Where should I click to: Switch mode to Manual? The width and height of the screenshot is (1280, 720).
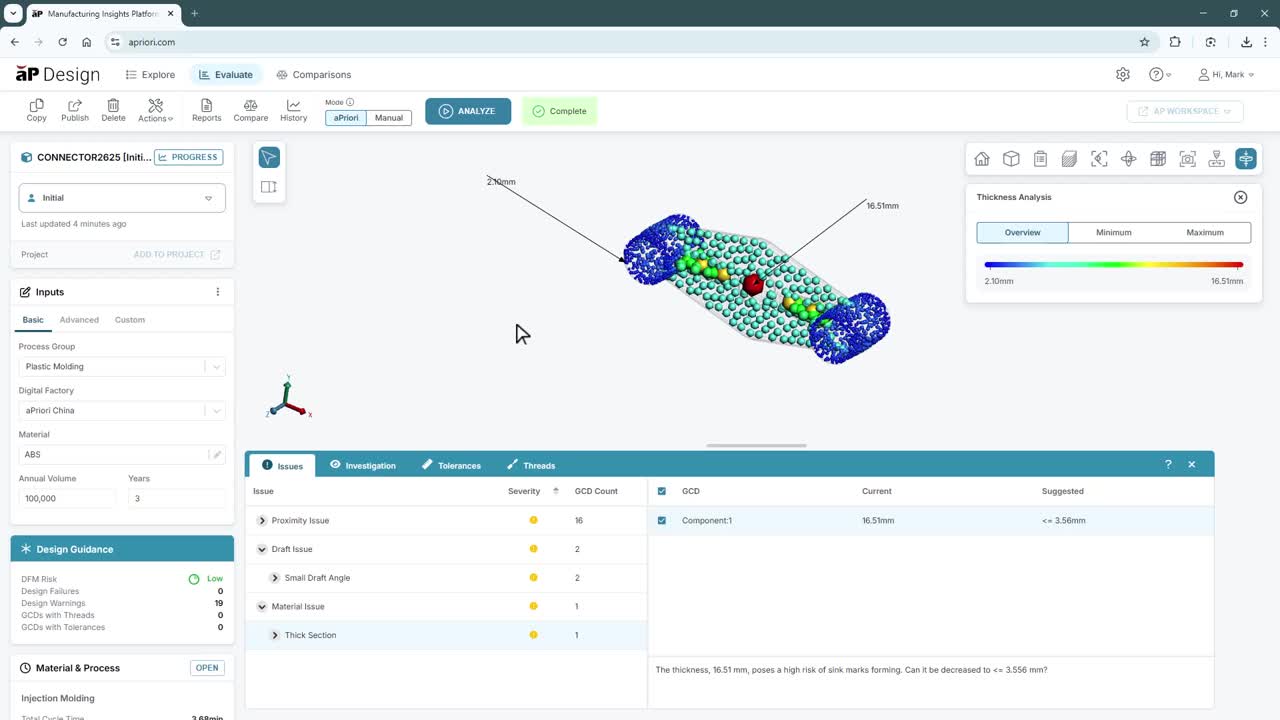[388, 118]
